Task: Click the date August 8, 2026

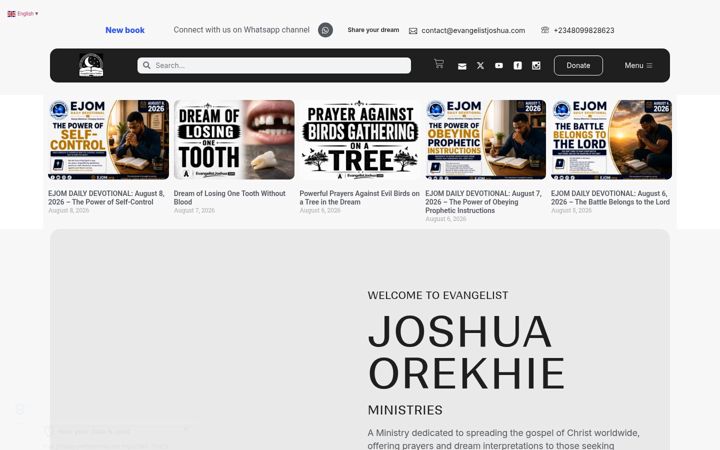Action: coord(68,210)
